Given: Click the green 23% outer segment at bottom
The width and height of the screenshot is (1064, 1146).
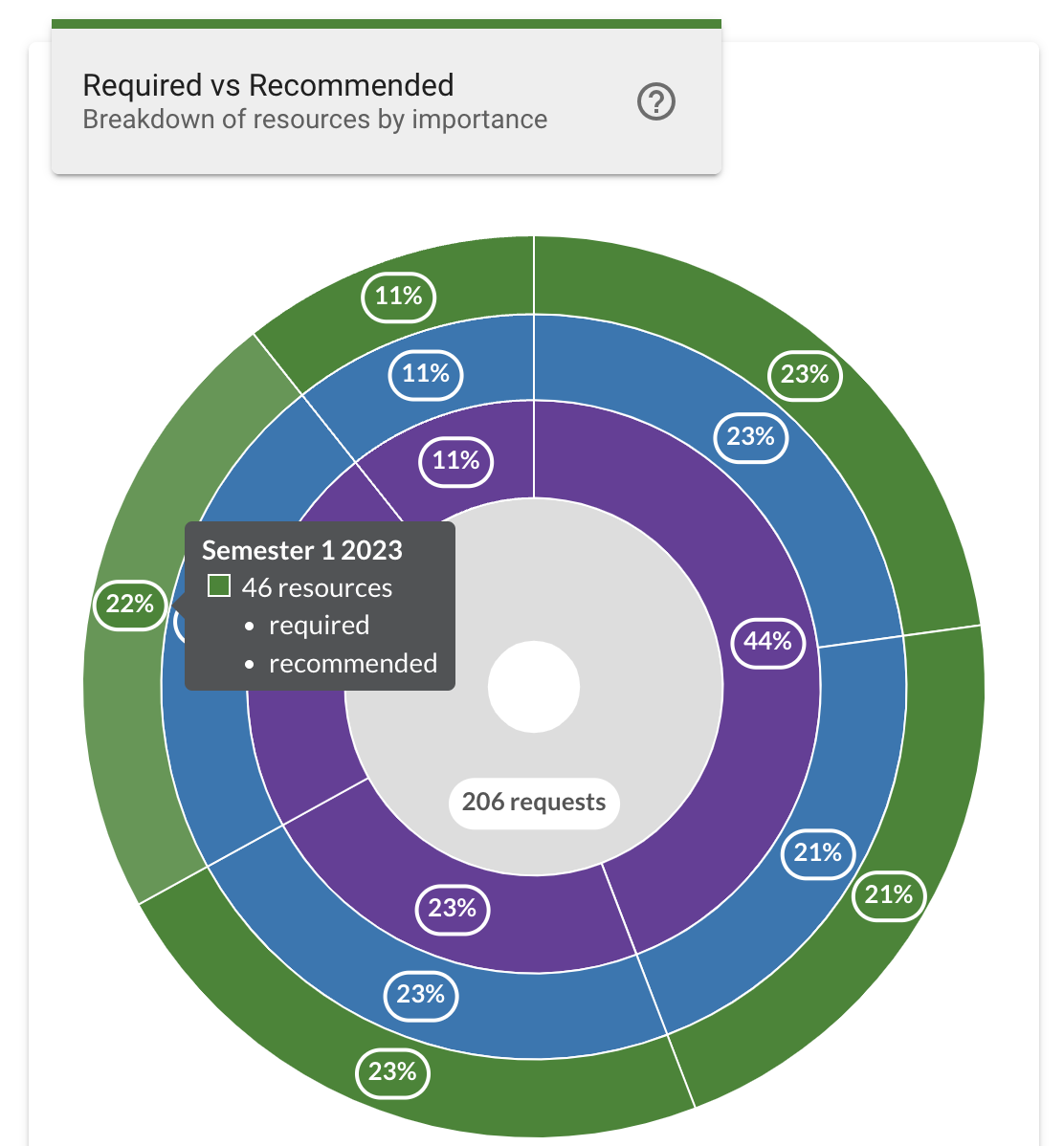Looking at the screenshot, I should [x=393, y=1073].
